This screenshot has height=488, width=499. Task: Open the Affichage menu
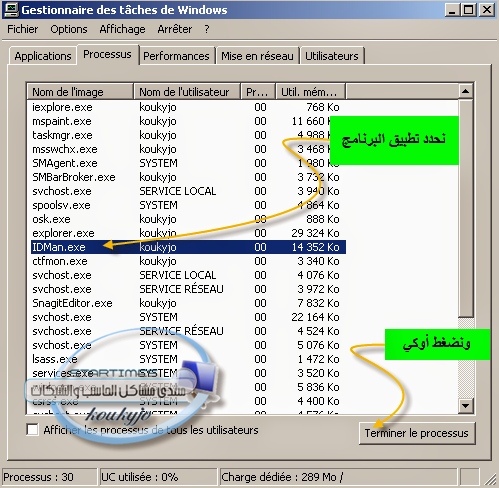click(x=122, y=29)
